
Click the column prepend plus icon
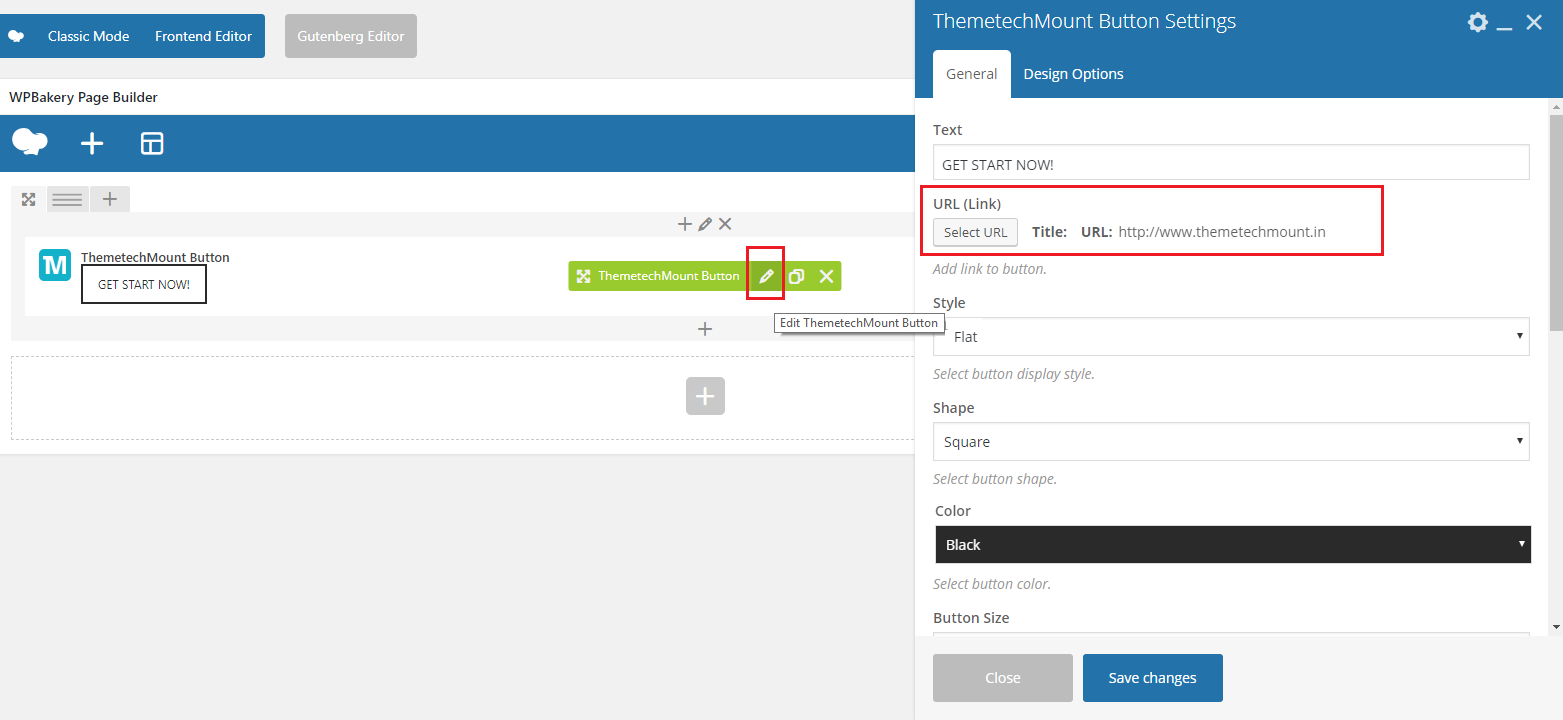[685, 224]
